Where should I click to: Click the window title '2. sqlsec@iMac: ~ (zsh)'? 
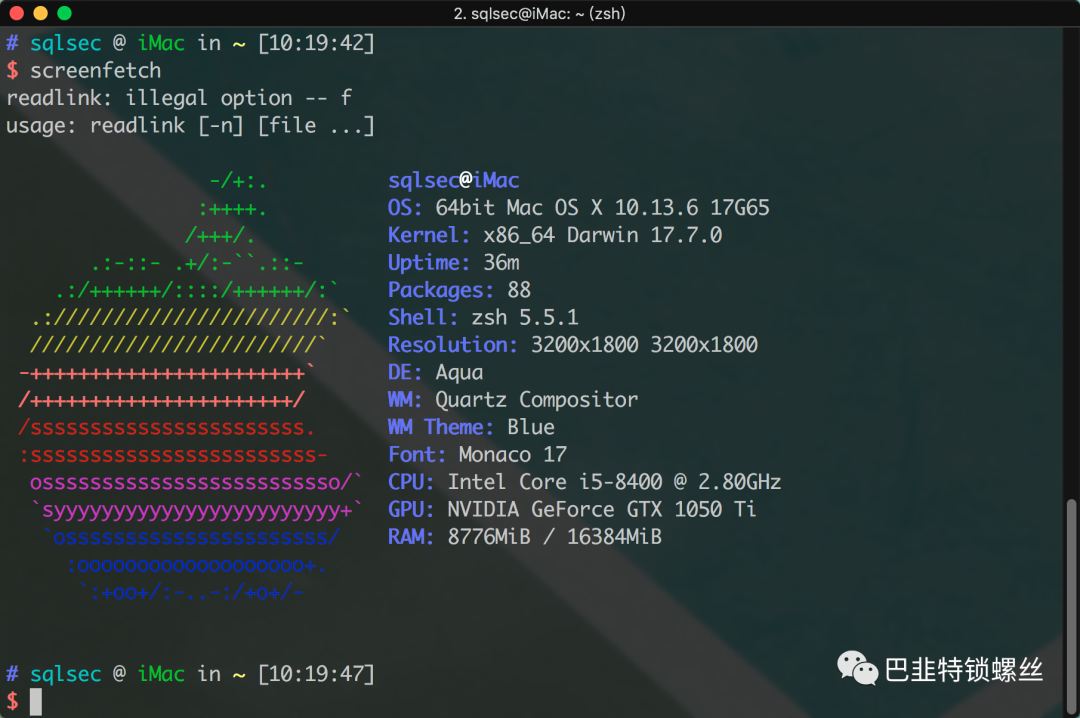pyautogui.click(x=539, y=13)
